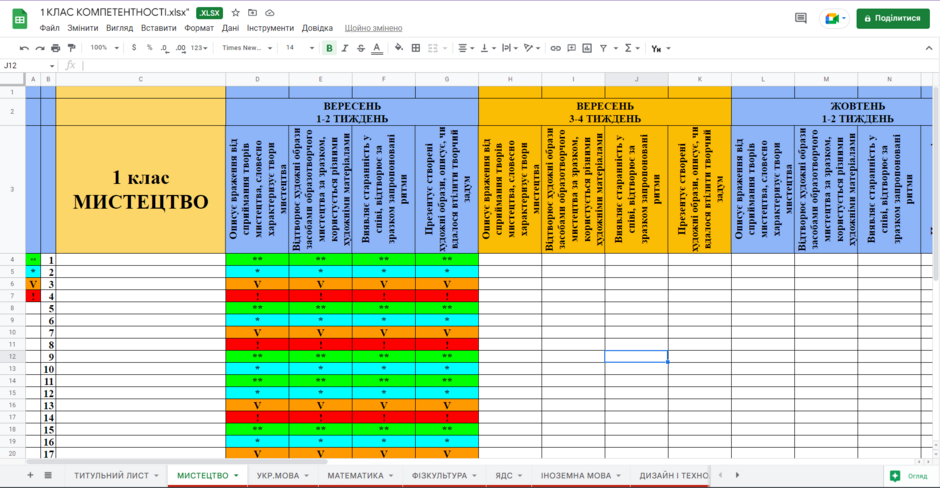Click the J12 name box field

[29, 65]
